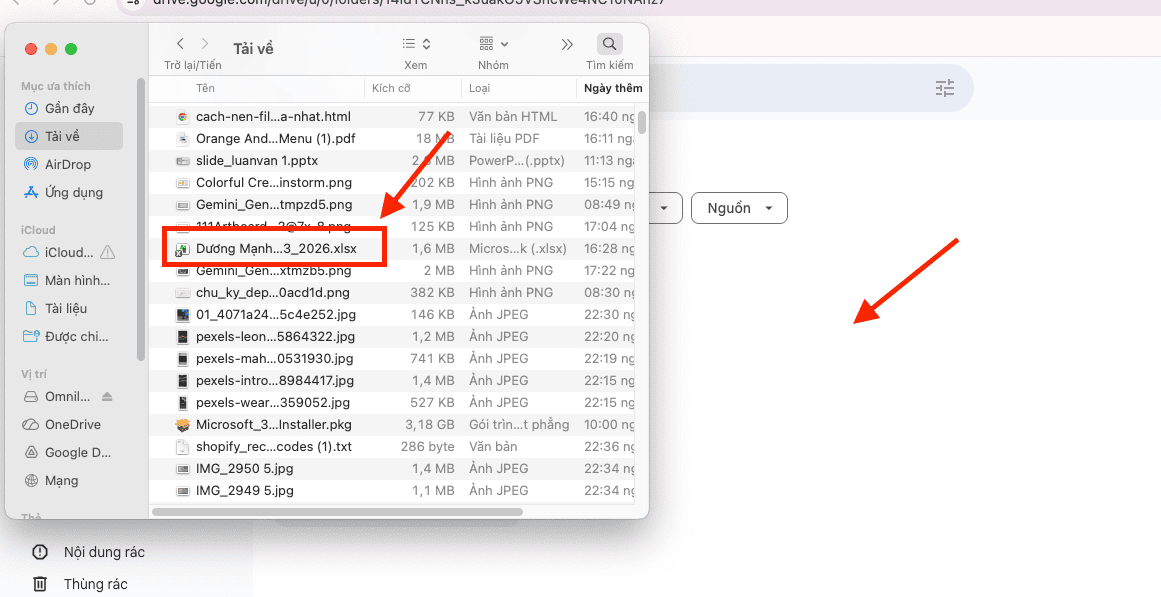
Task: Select file Gemini_Gen...xtmzb5.png
Action: [273, 270]
